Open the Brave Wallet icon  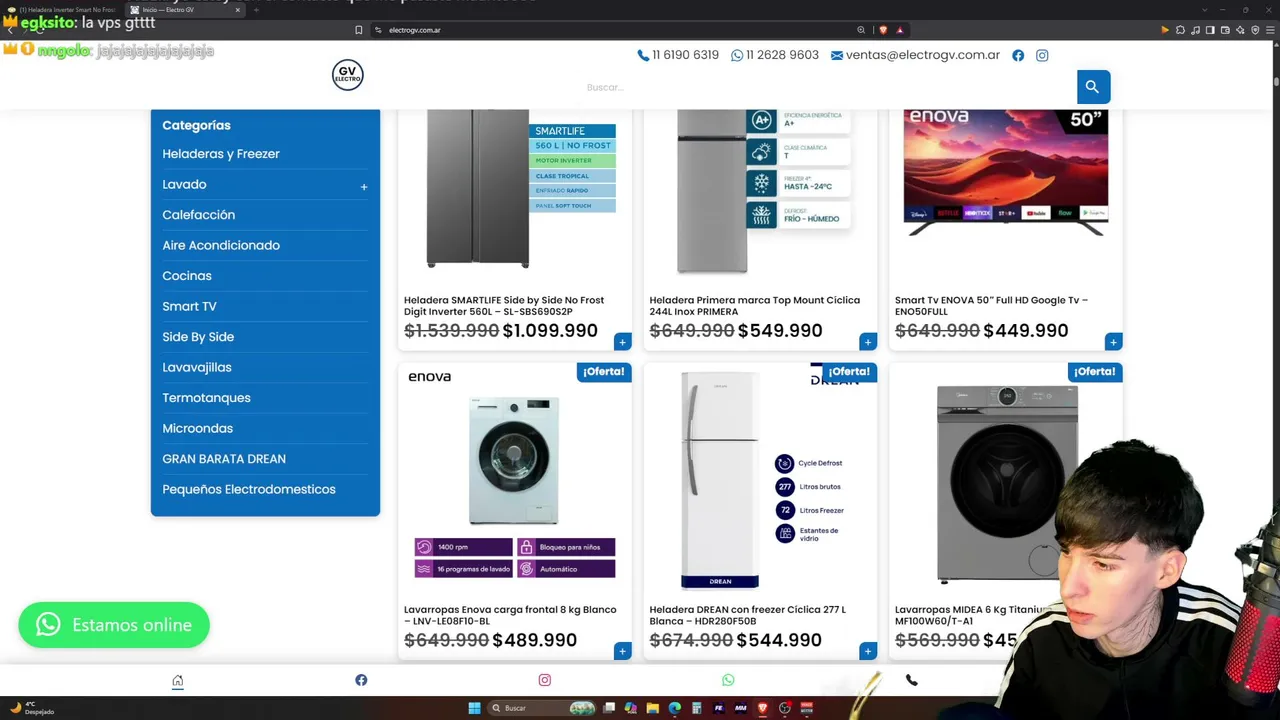[x=1225, y=30]
